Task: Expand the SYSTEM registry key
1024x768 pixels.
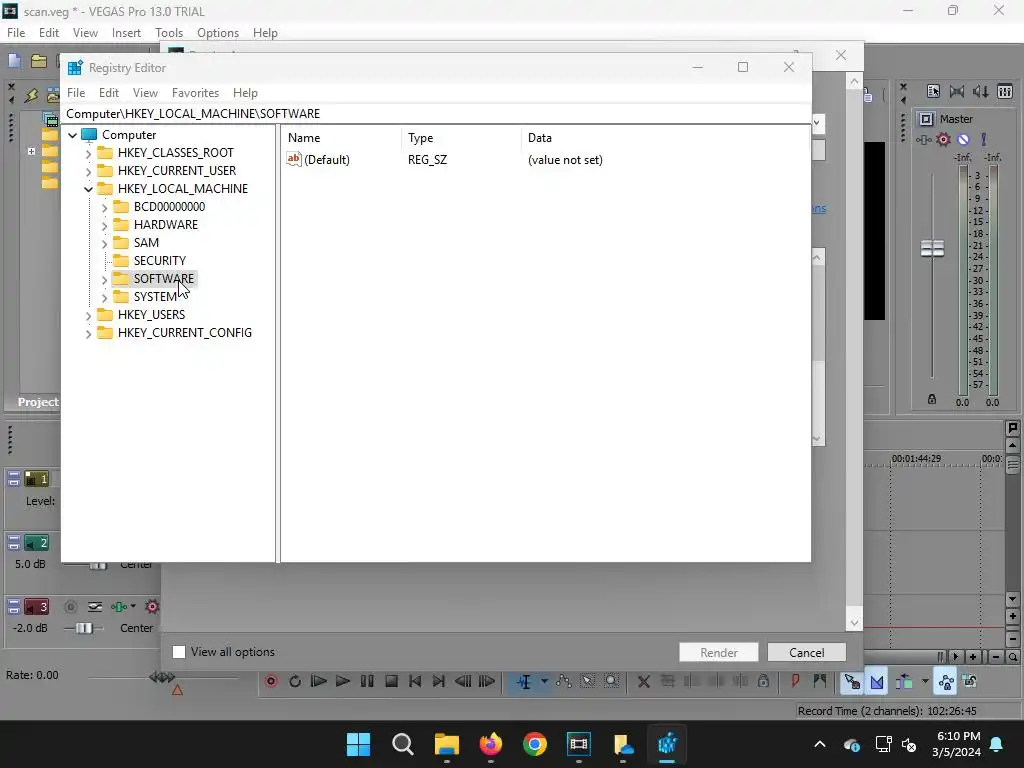Action: coord(104,297)
